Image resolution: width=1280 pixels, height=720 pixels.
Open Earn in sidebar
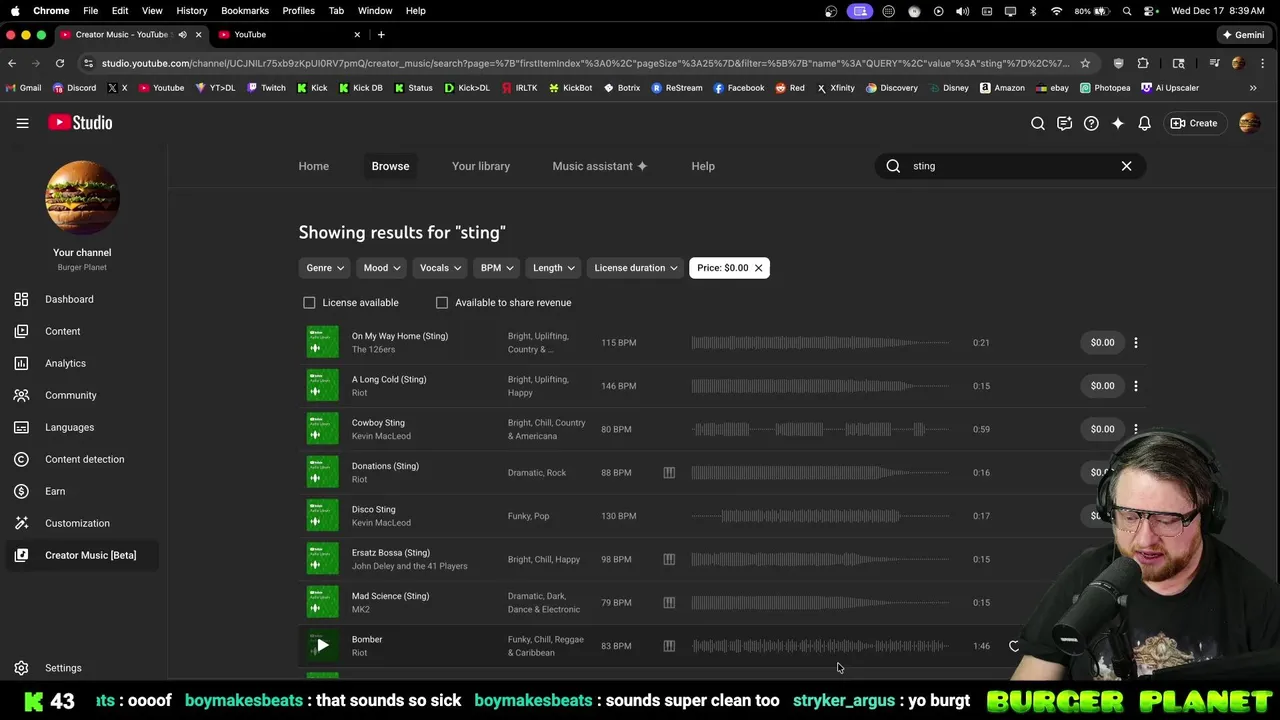(80, 491)
